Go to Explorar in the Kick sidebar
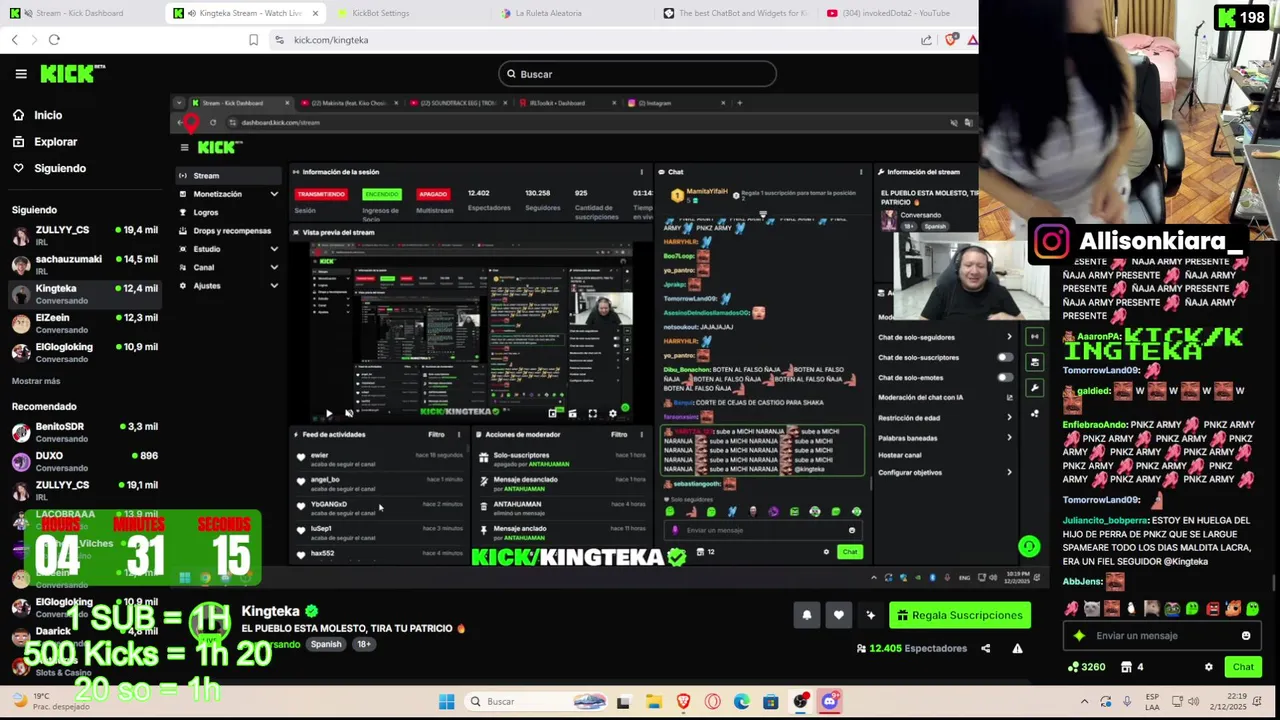 (45, 142)
